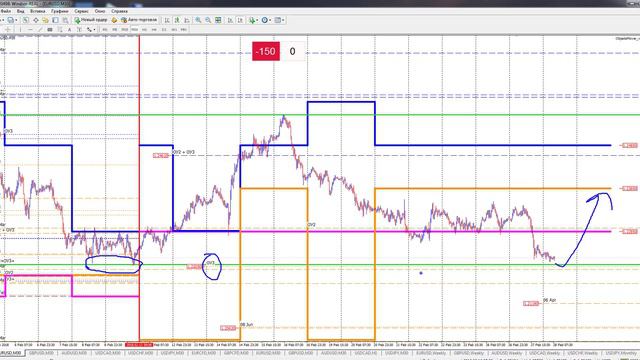Expand the Templates dropdown arrow

[x=283, y=20]
